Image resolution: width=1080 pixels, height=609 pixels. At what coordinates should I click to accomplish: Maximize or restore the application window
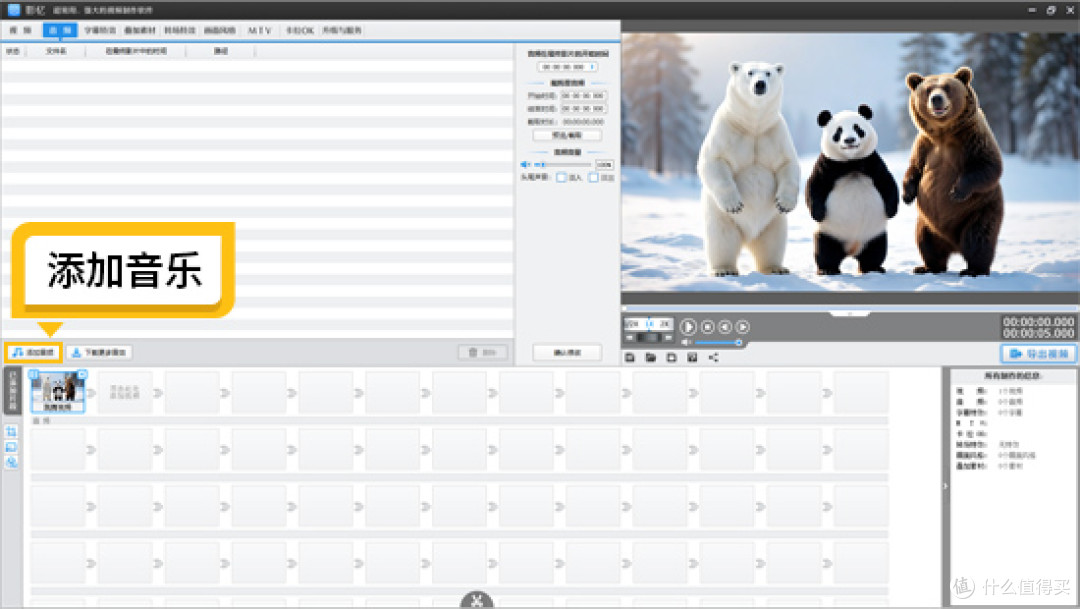tap(1050, 10)
